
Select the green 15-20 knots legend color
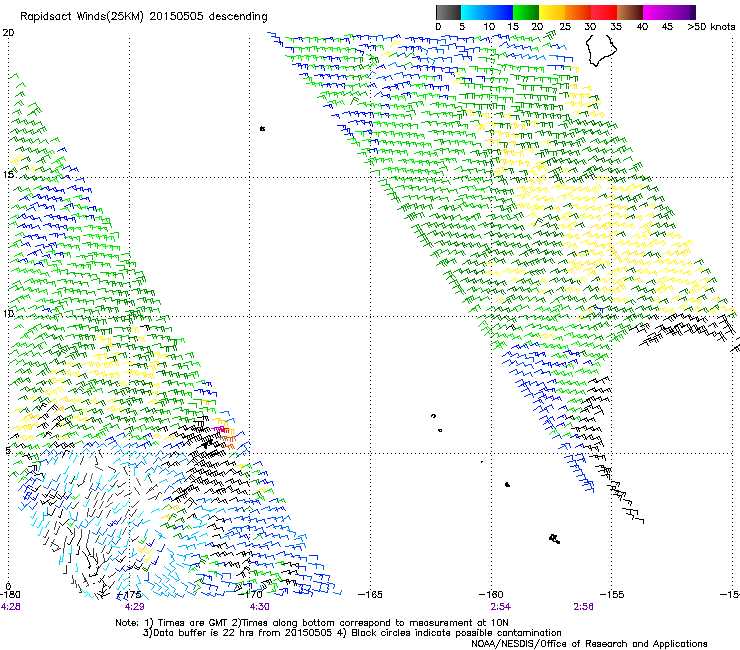coord(526,12)
